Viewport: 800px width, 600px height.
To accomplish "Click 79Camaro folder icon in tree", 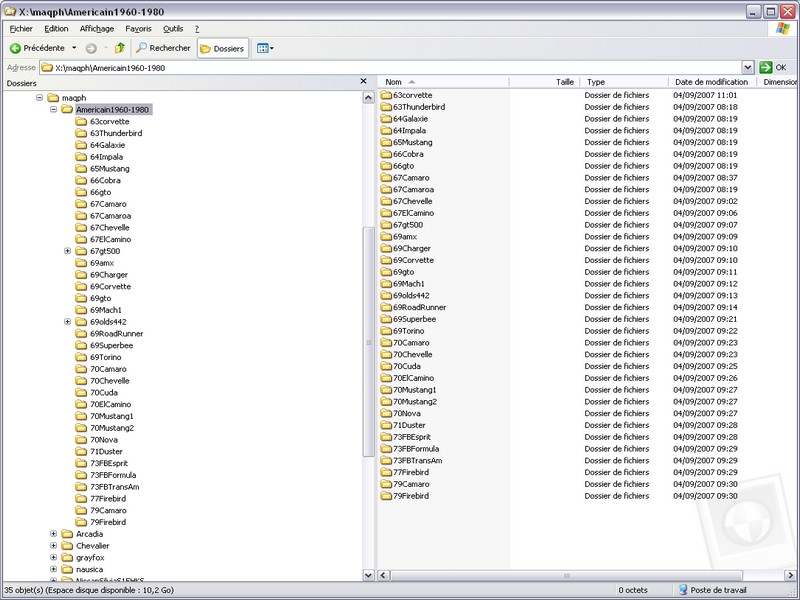I will click(81, 510).
